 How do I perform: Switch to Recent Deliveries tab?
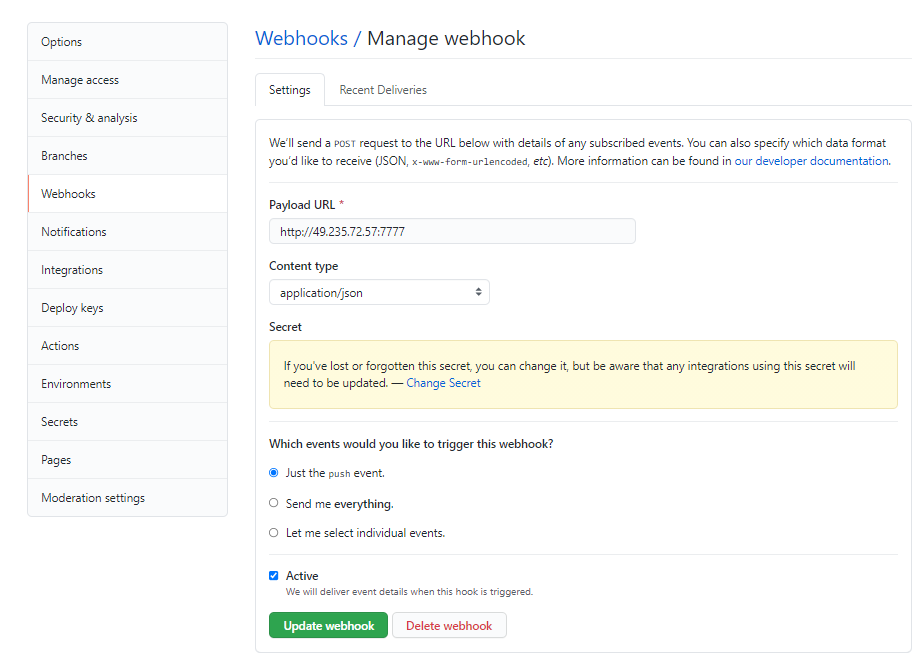click(x=383, y=90)
